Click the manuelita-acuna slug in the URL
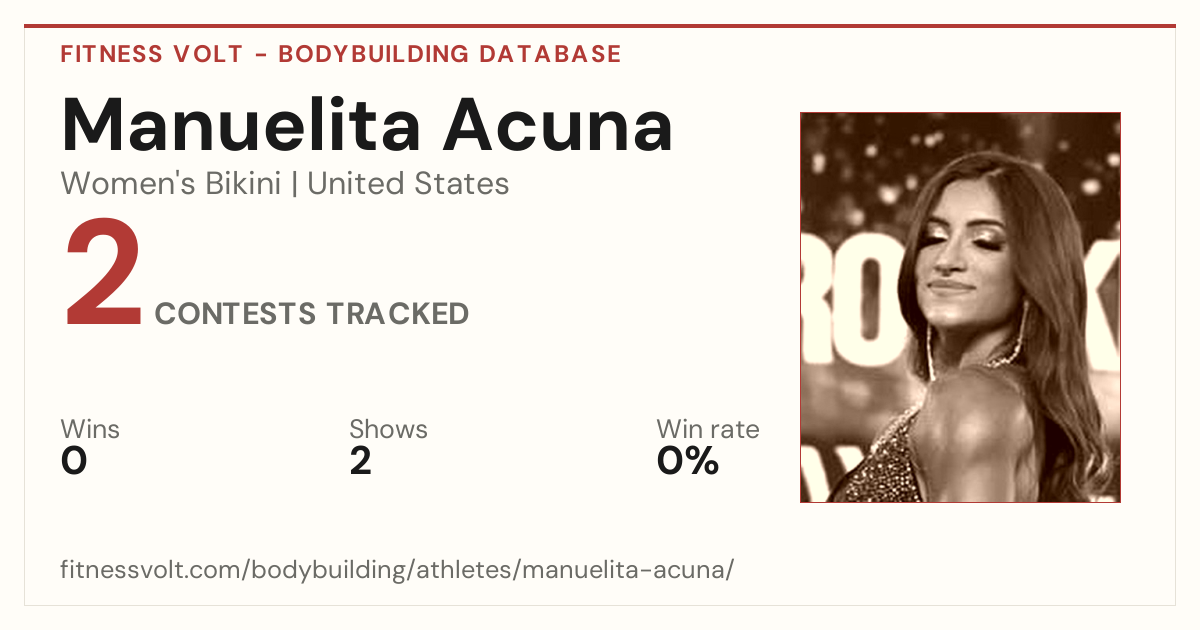The height and width of the screenshot is (630, 1200). (x=625, y=571)
